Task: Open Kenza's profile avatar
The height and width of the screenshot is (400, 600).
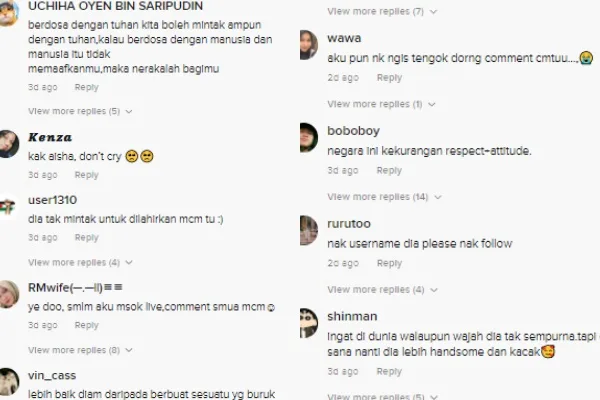Action: pos(8,144)
